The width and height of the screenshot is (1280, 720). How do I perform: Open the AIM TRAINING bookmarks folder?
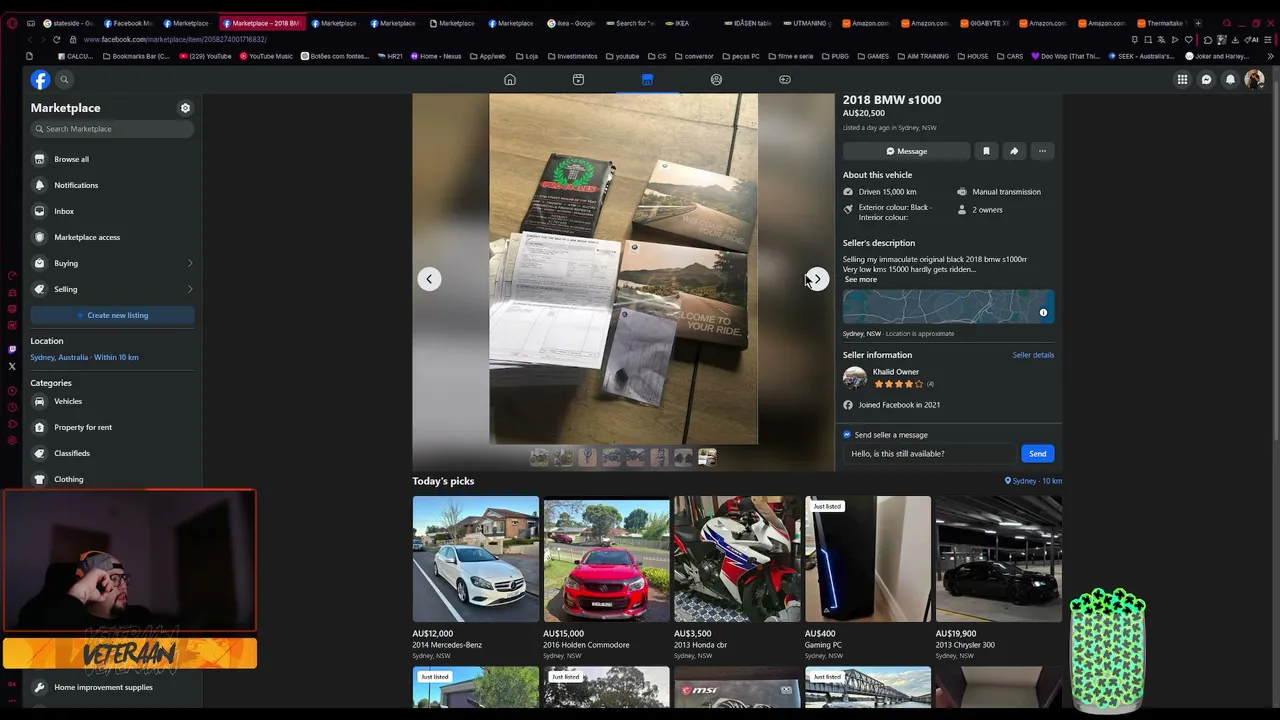click(x=922, y=56)
